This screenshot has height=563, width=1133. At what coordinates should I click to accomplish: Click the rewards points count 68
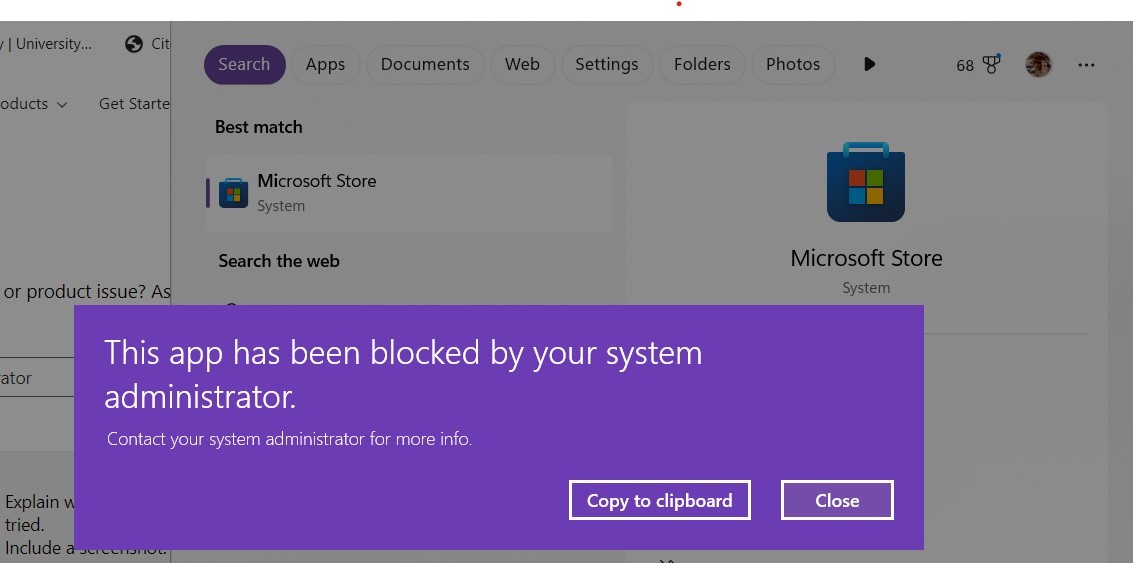click(965, 66)
